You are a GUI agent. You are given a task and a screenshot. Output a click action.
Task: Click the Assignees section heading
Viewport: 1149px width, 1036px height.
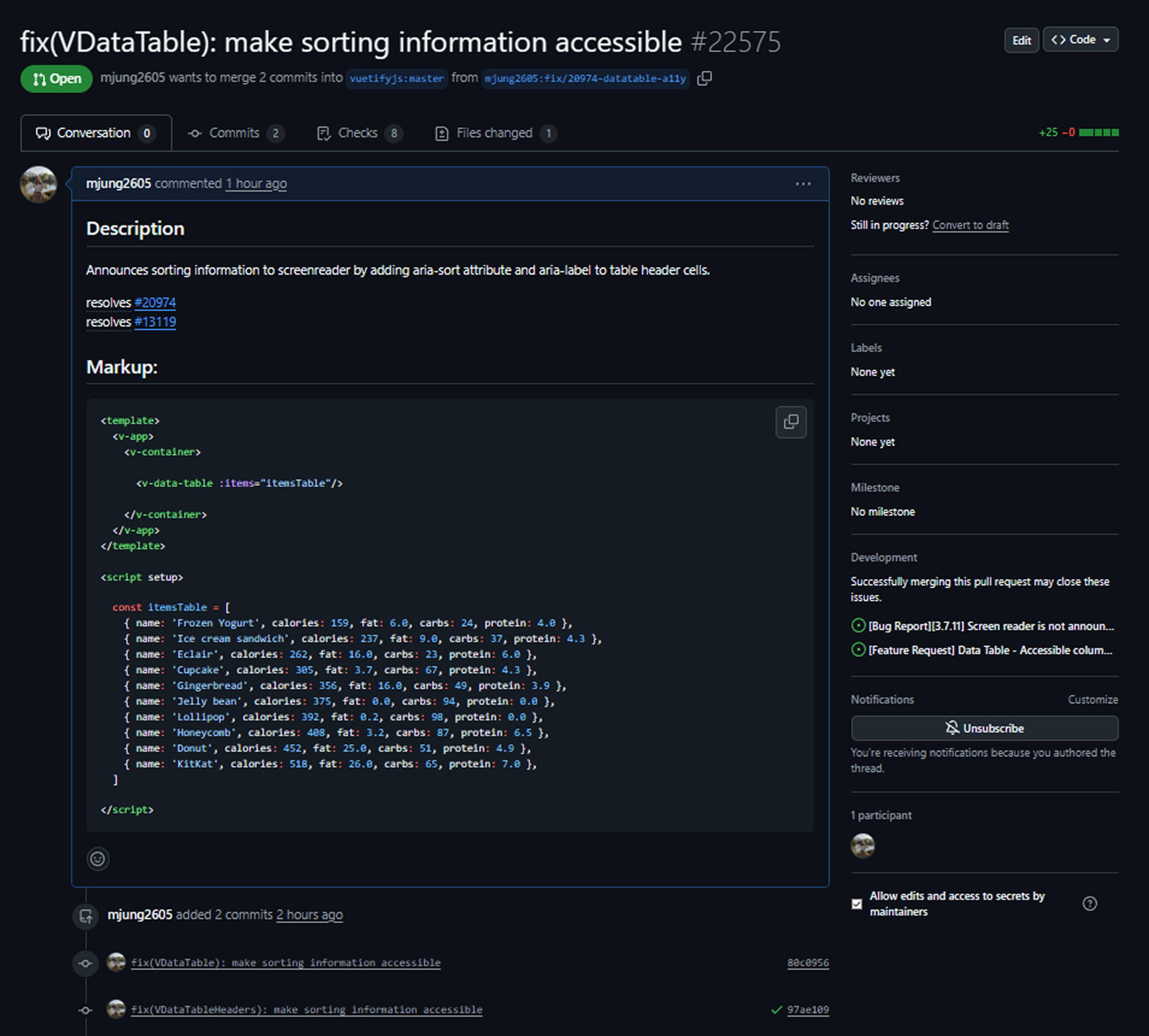pyautogui.click(x=875, y=278)
